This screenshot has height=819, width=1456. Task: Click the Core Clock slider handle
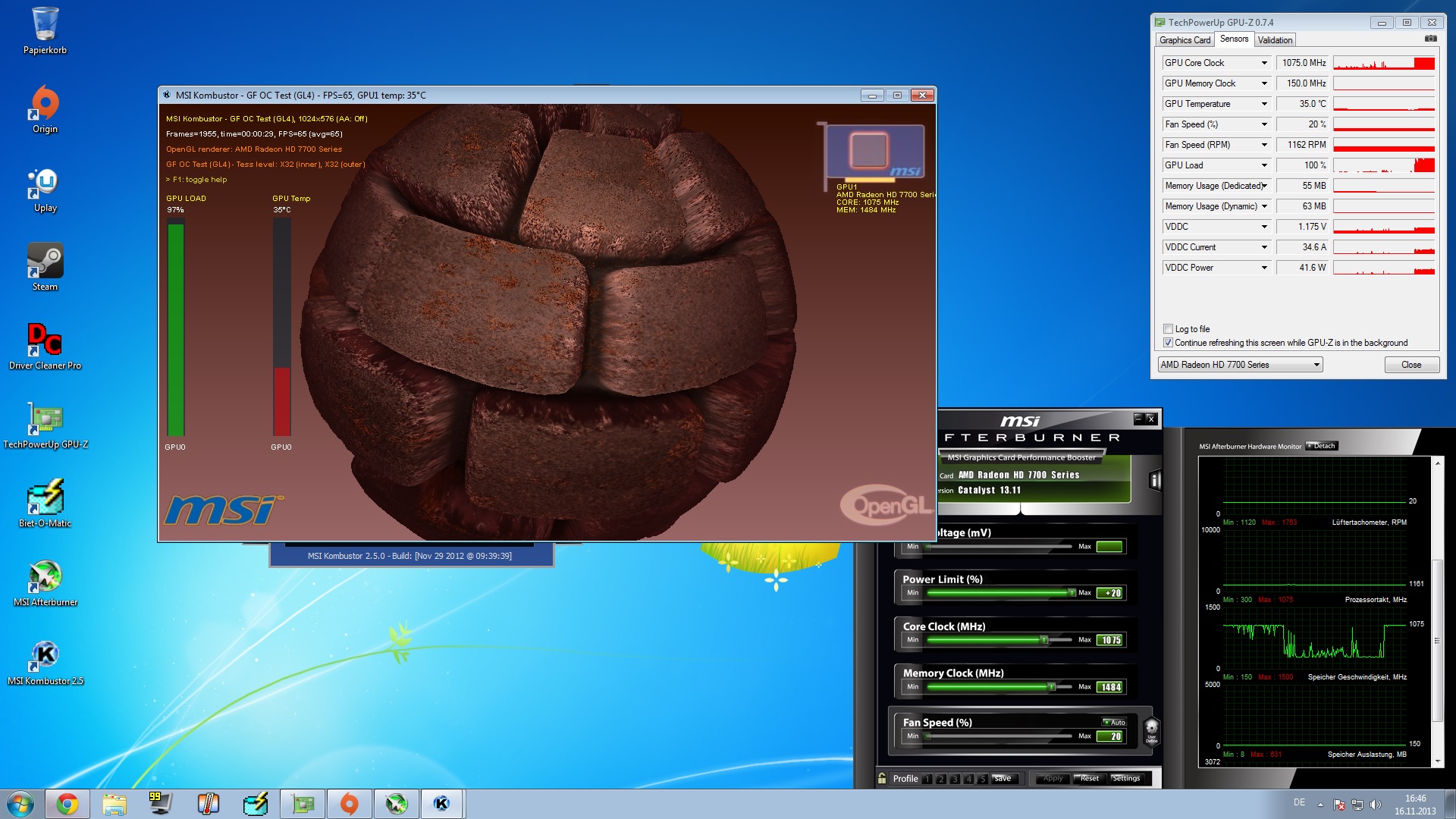click(x=1044, y=640)
